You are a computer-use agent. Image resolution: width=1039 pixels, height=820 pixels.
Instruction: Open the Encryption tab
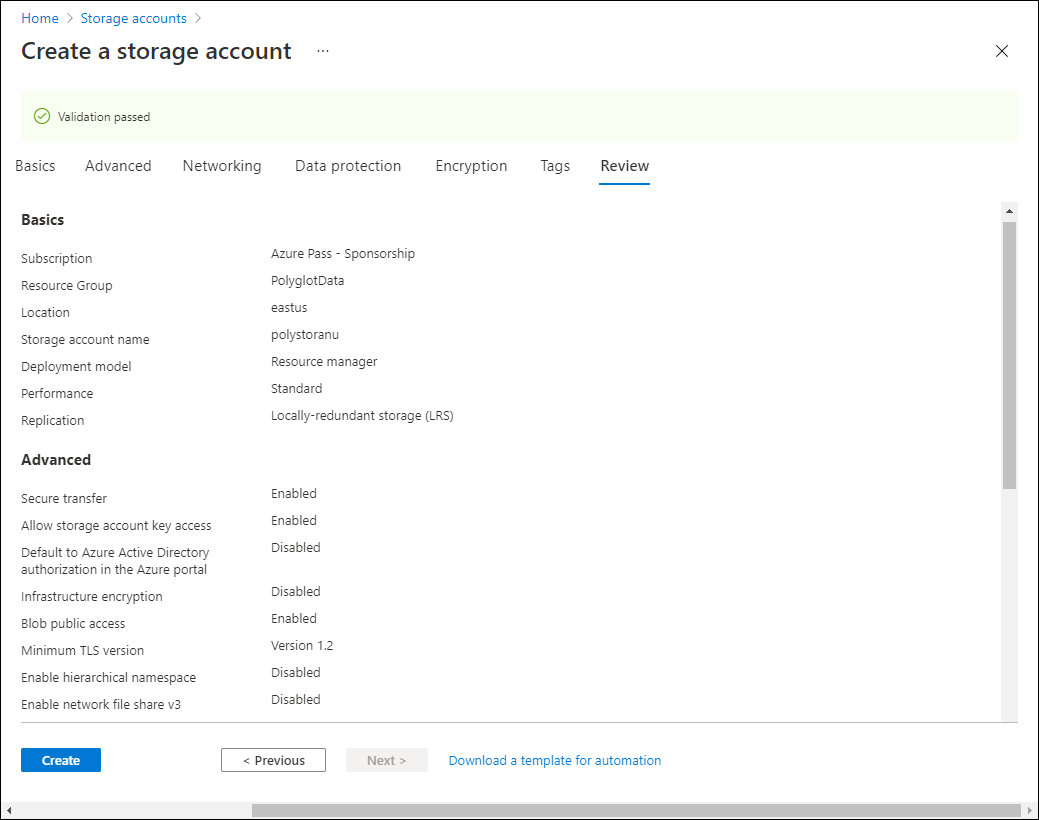(x=471, y=166)
